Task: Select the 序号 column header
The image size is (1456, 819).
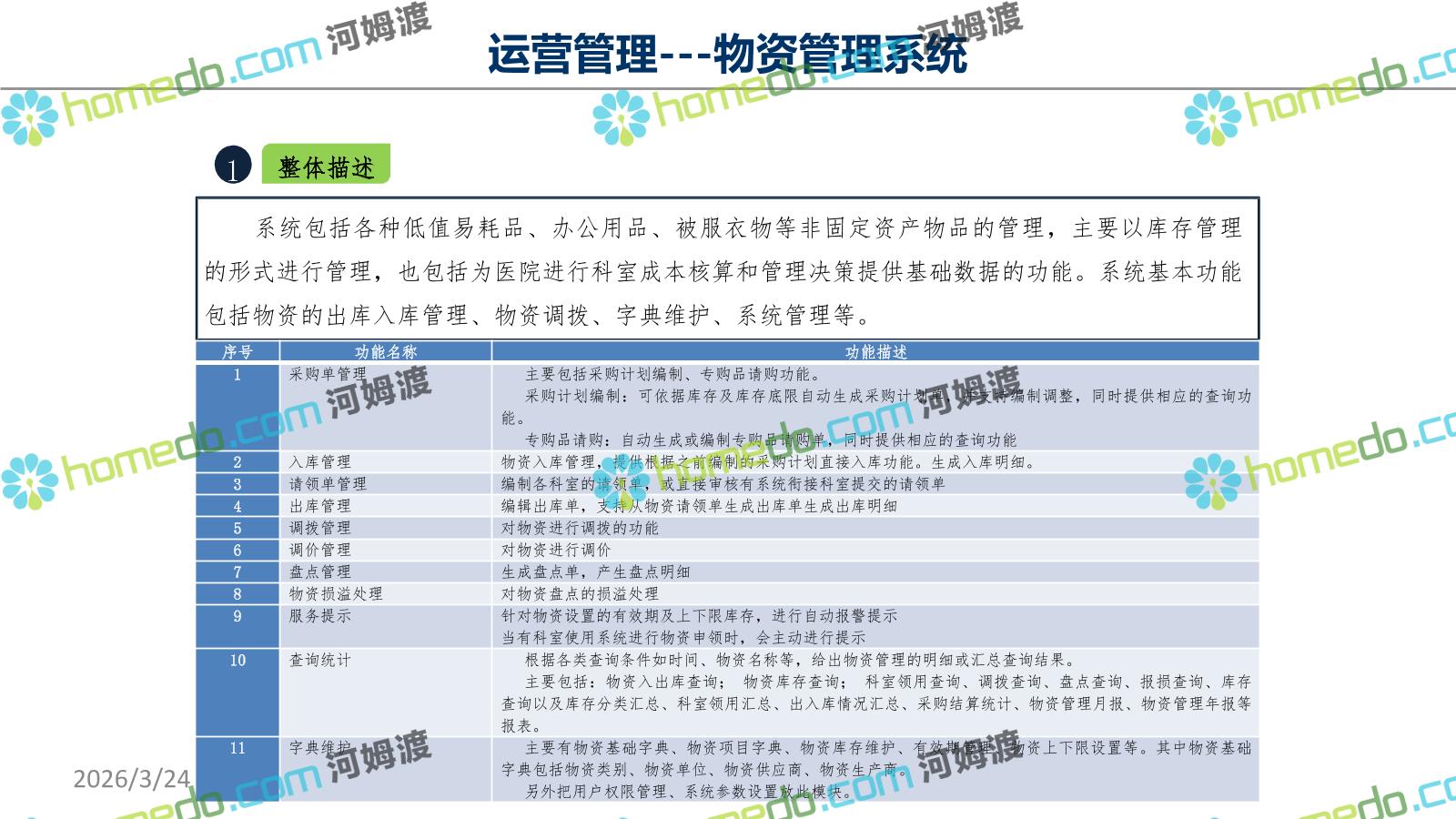Action: point(238,352)
